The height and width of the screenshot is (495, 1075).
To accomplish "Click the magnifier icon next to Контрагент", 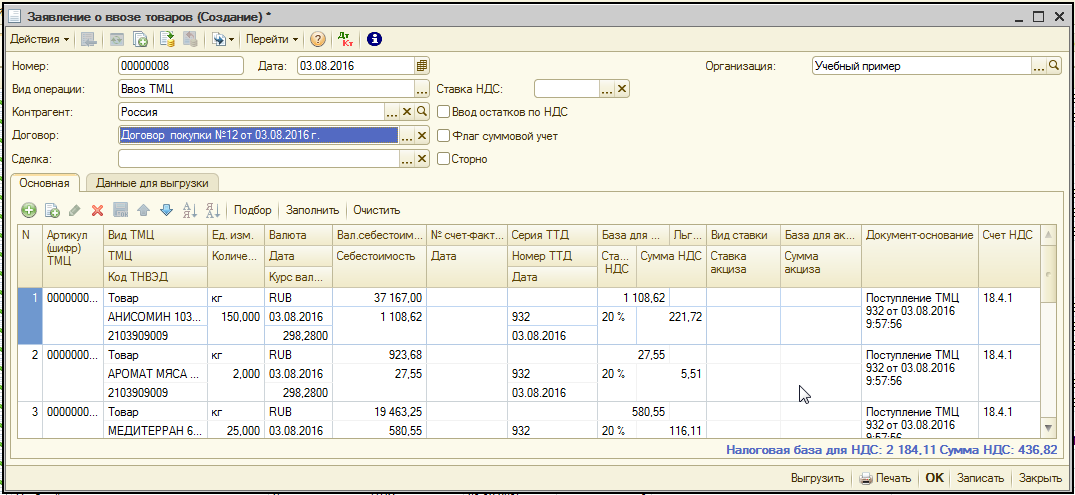I will click(x=422, y=112).
